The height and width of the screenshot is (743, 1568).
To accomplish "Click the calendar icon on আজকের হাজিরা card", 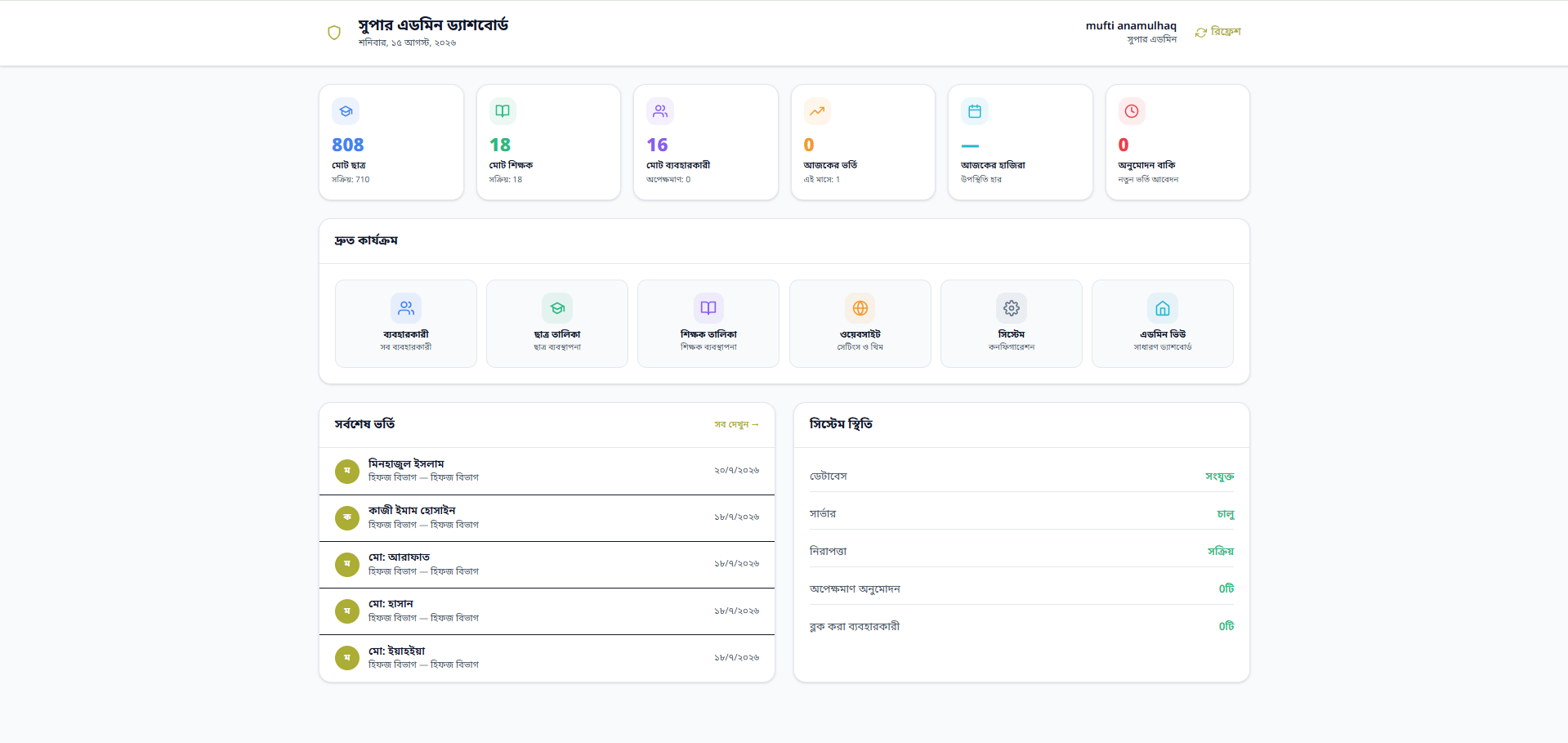I will pyautogui.click(x=975, y=111).
